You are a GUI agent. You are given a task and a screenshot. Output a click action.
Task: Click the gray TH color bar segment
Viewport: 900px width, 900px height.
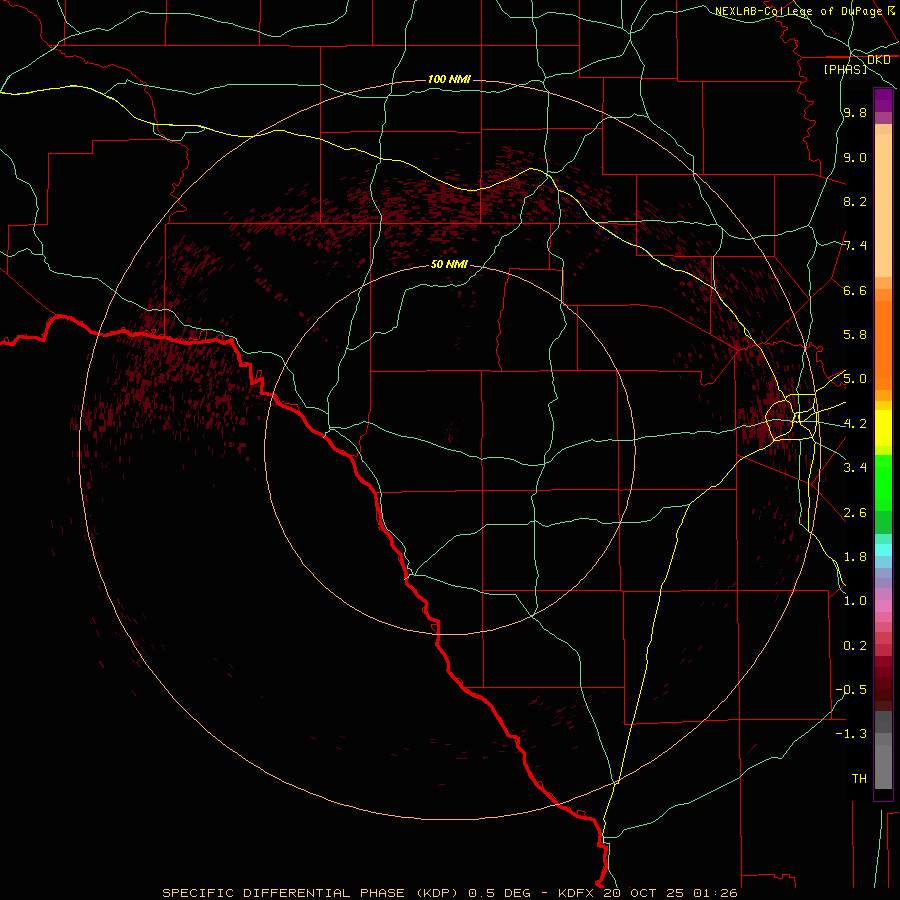tap(883, 766)
